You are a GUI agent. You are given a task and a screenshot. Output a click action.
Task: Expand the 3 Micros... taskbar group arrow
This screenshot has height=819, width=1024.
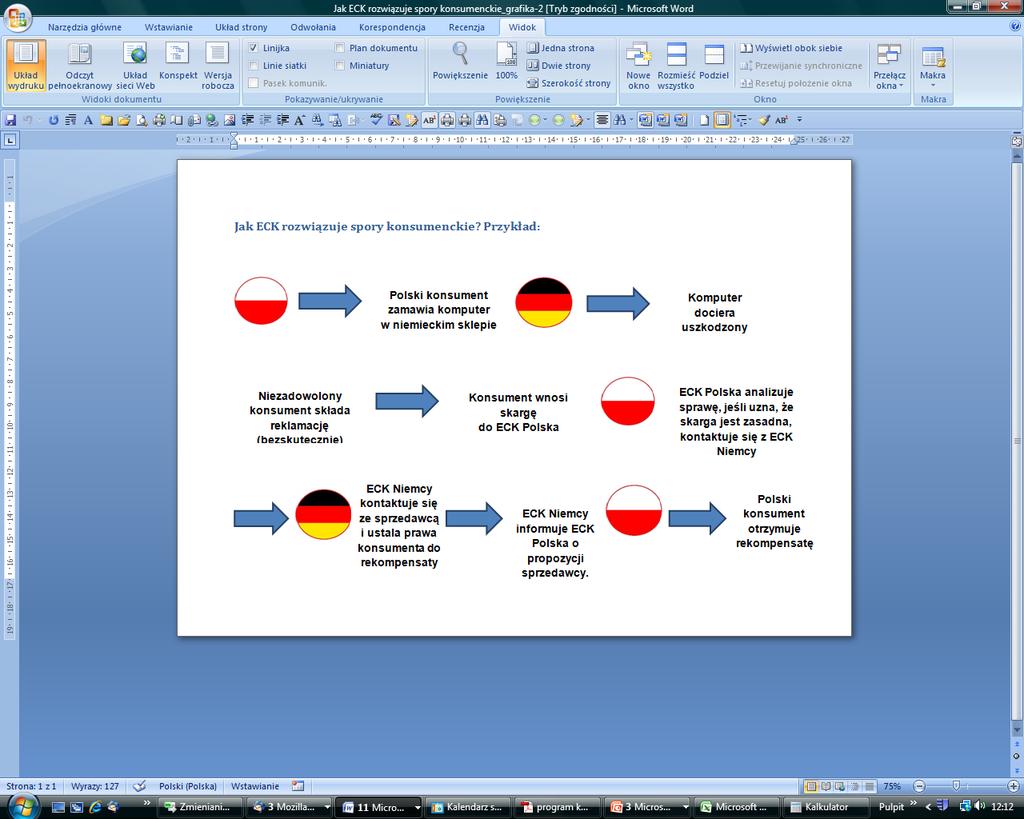pyautogui.click(x=685, y=807)
